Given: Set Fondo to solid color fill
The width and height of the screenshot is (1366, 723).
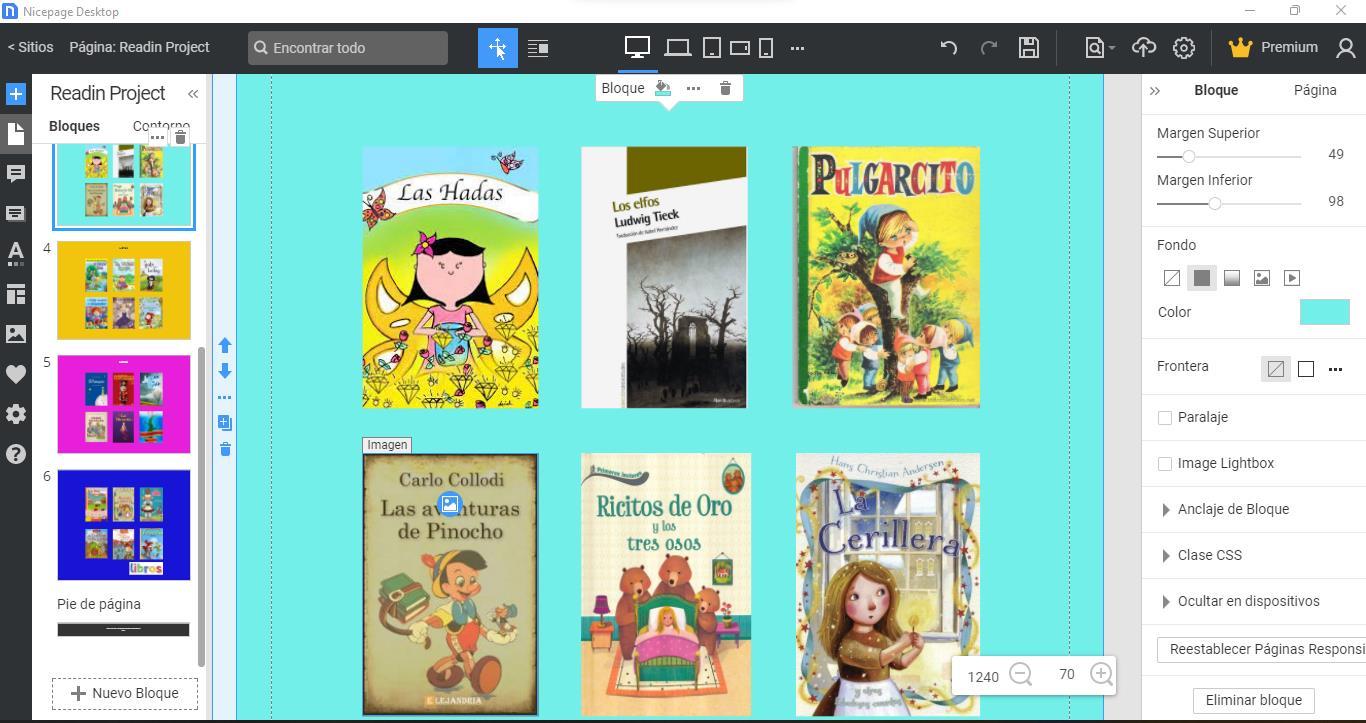Looking at the screenshot, I should pyautogui.click(x=1202, y=278).
